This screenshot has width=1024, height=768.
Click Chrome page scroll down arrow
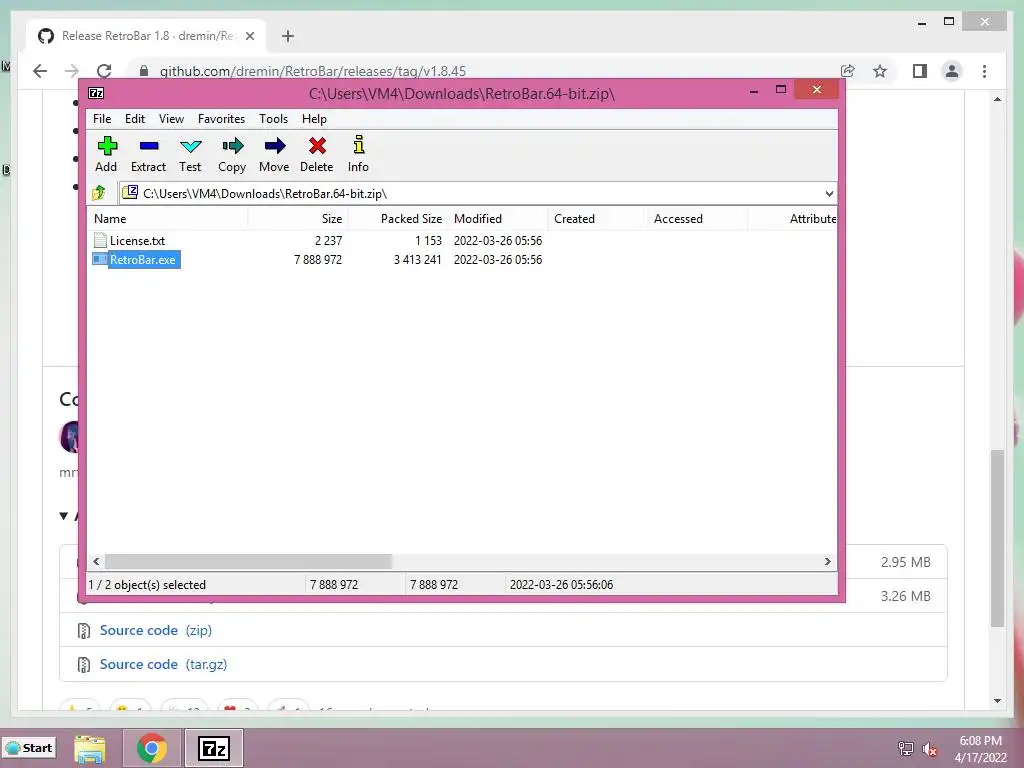click(997, 701)
